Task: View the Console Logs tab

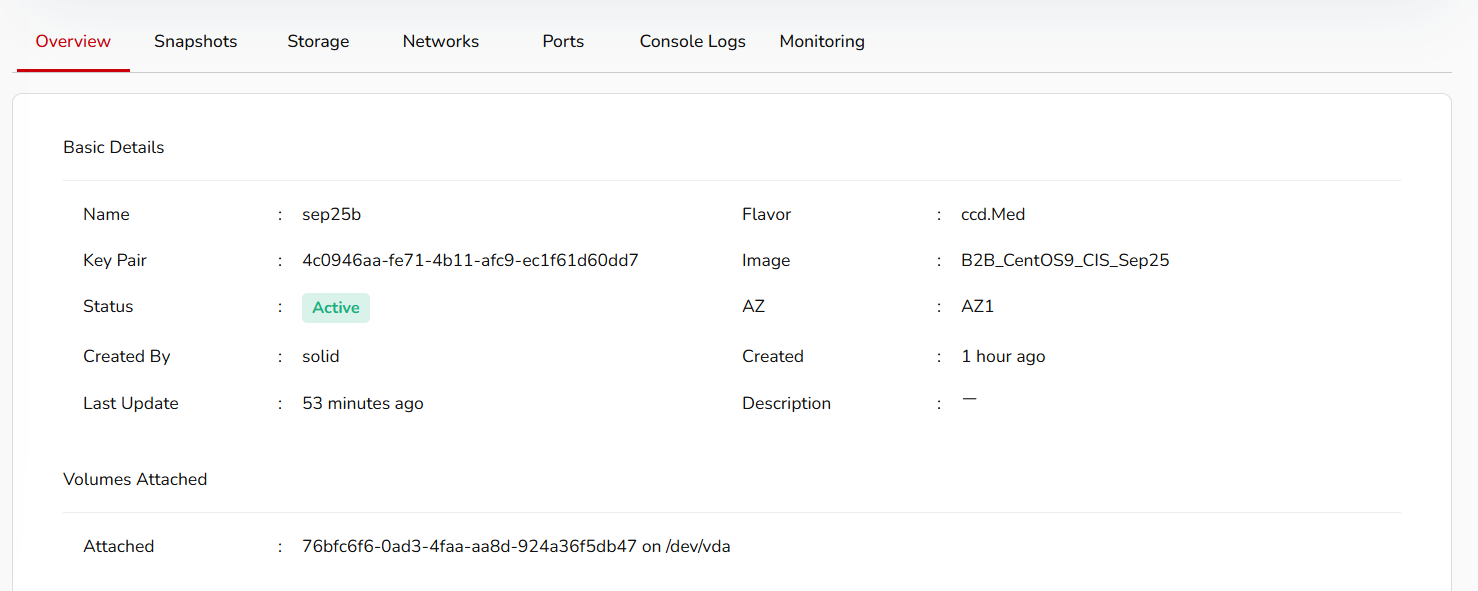Action: coord(692,42)
